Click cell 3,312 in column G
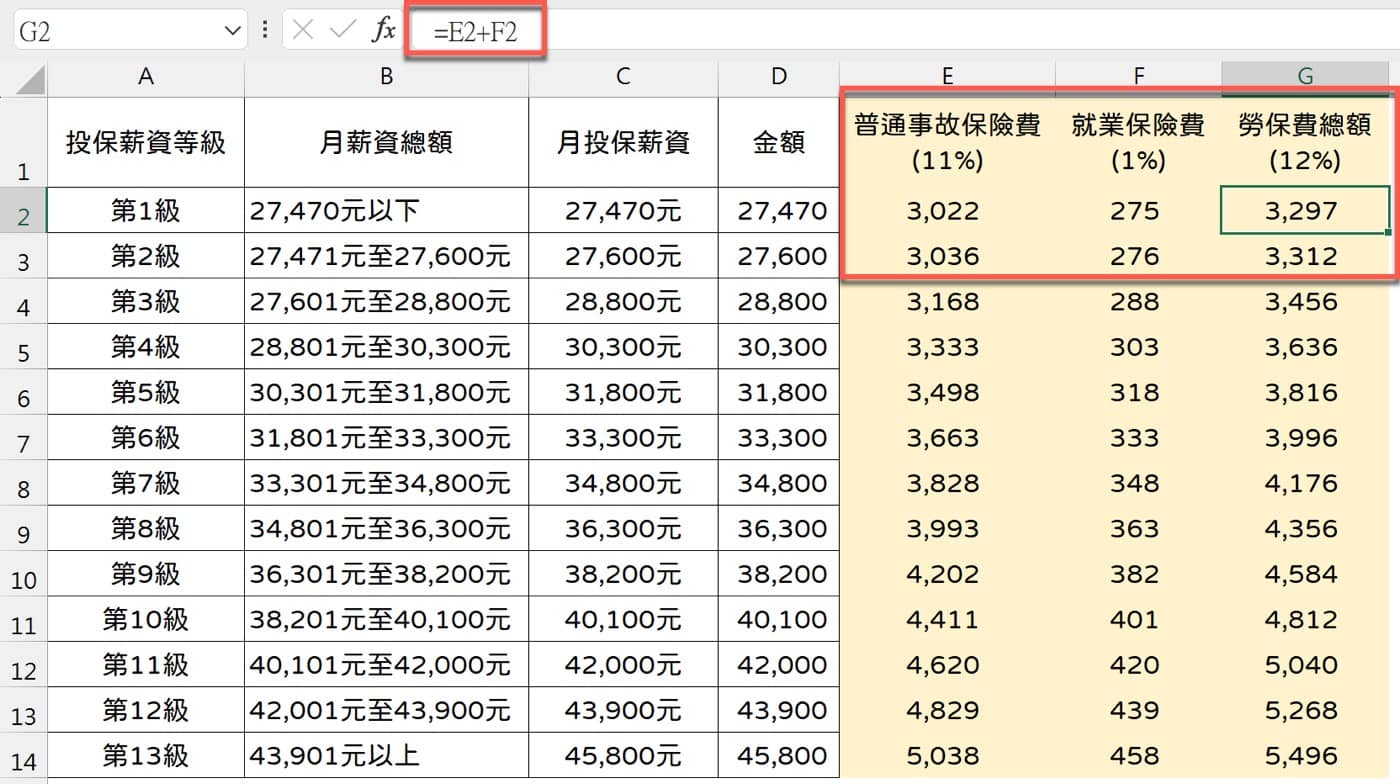The width and height of the screenshot is (1400, 784). click(1305, 256)
